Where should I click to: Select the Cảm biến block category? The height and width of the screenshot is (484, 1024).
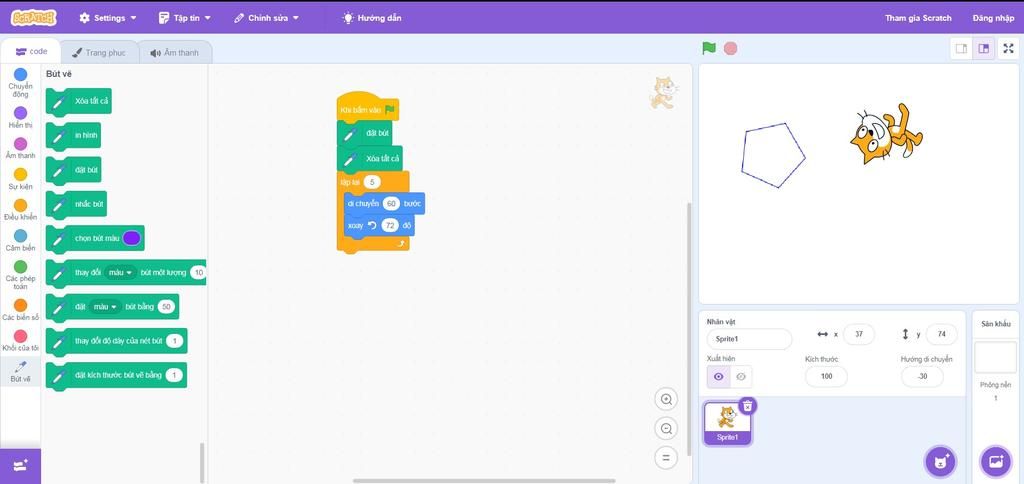[20, 240]
